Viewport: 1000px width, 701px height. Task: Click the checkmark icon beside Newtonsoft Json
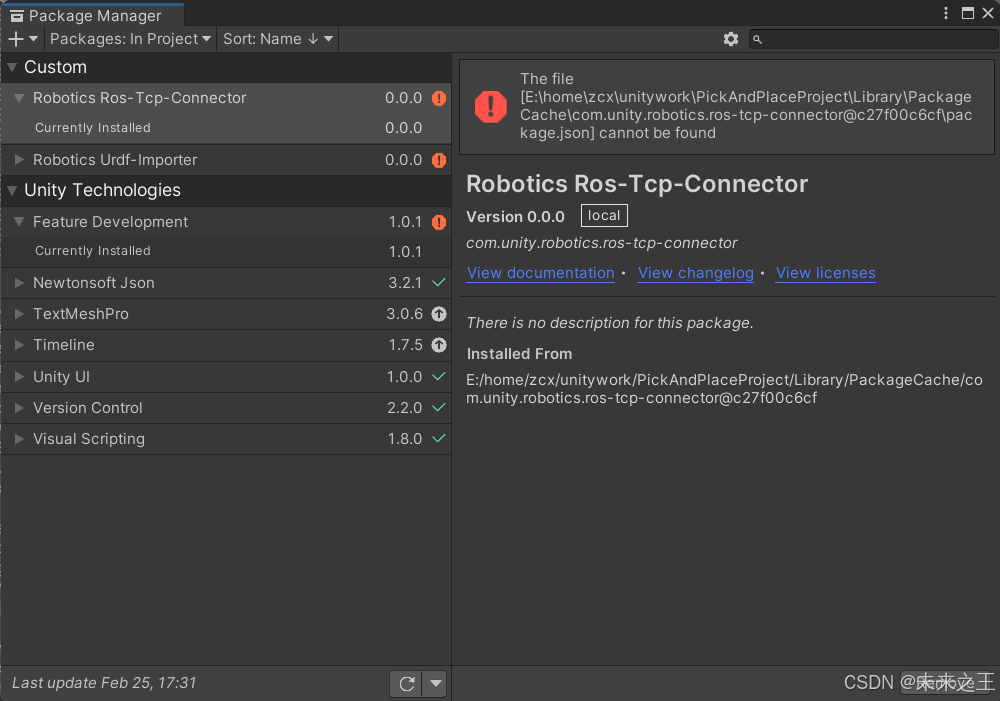[439, 283]
